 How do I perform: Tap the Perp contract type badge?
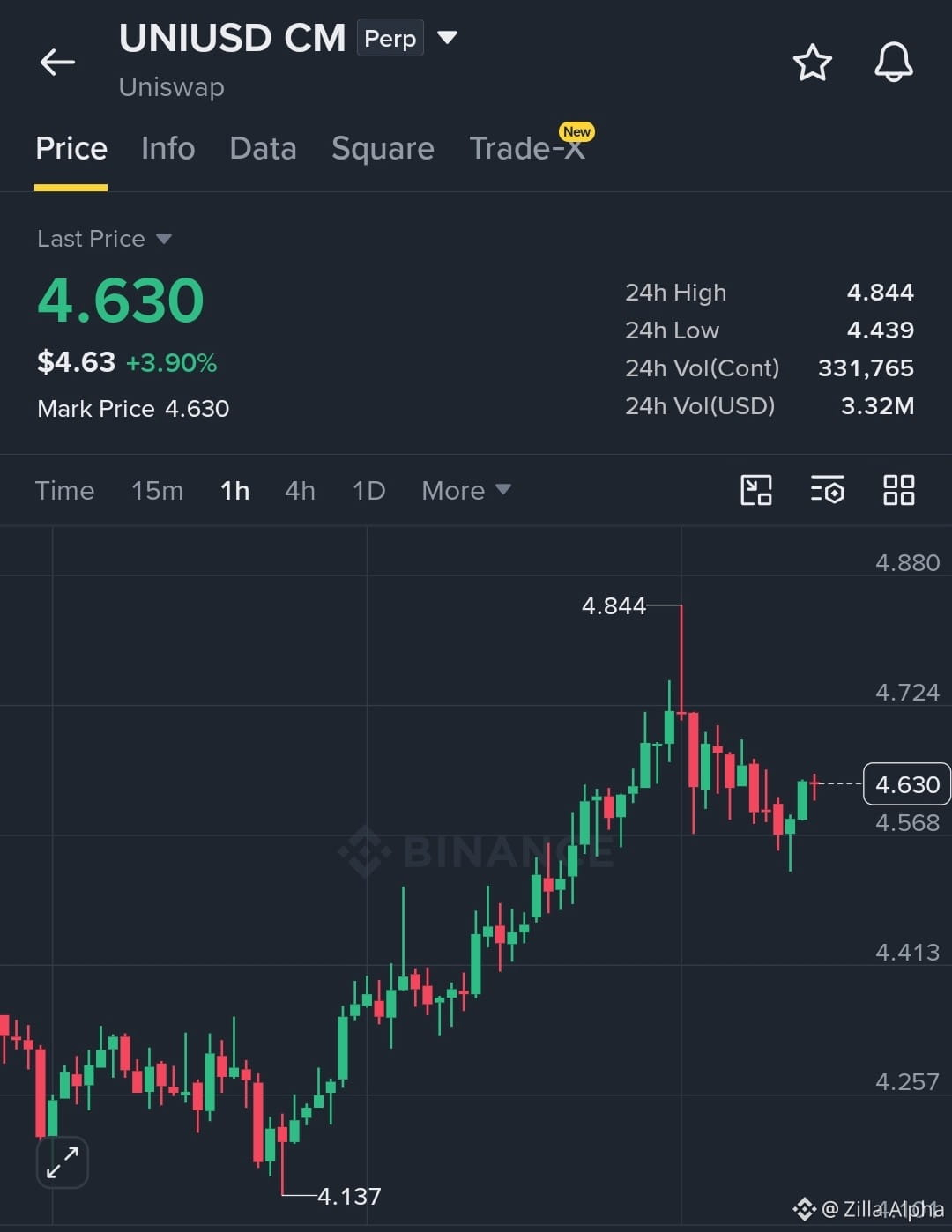(390, 38)
